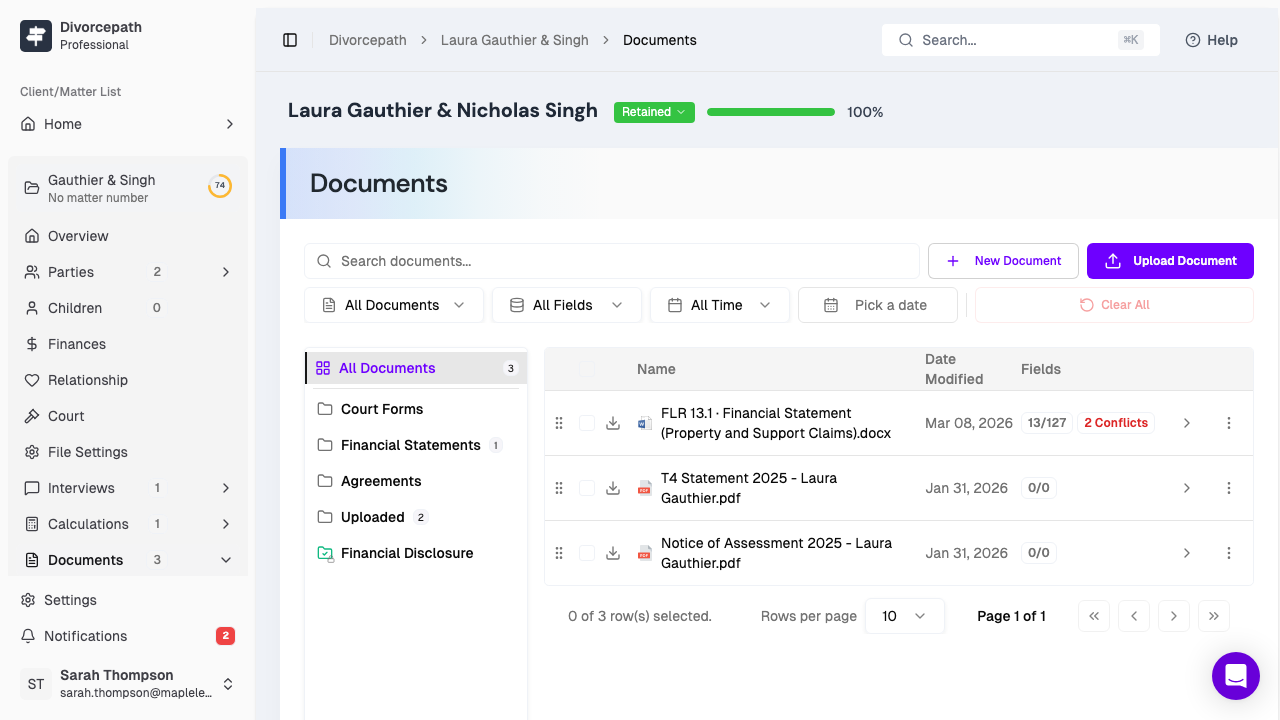
Task: Click the drag handle on the Notice of Assessment row
Action: tap(559, 553)
